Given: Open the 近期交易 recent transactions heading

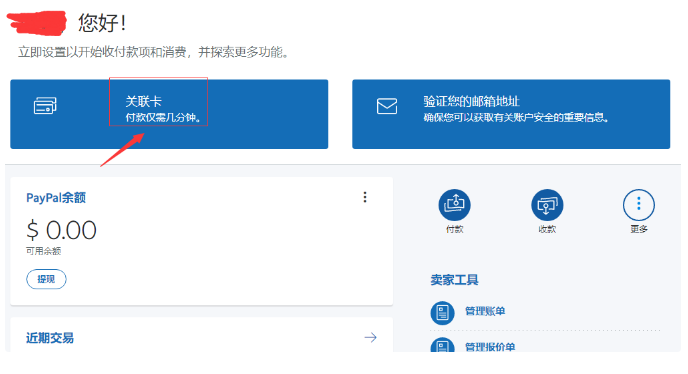Looking at the screenshot, I should (50, 338).
